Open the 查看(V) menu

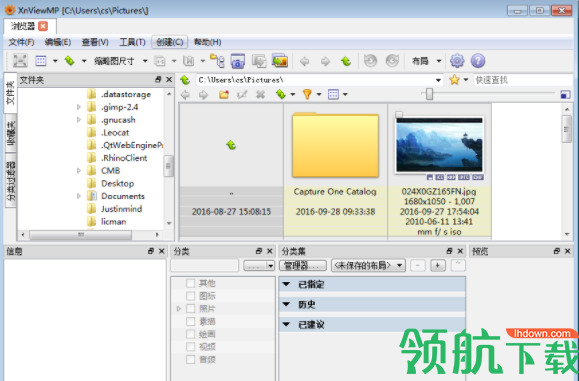tap(95, 42)
